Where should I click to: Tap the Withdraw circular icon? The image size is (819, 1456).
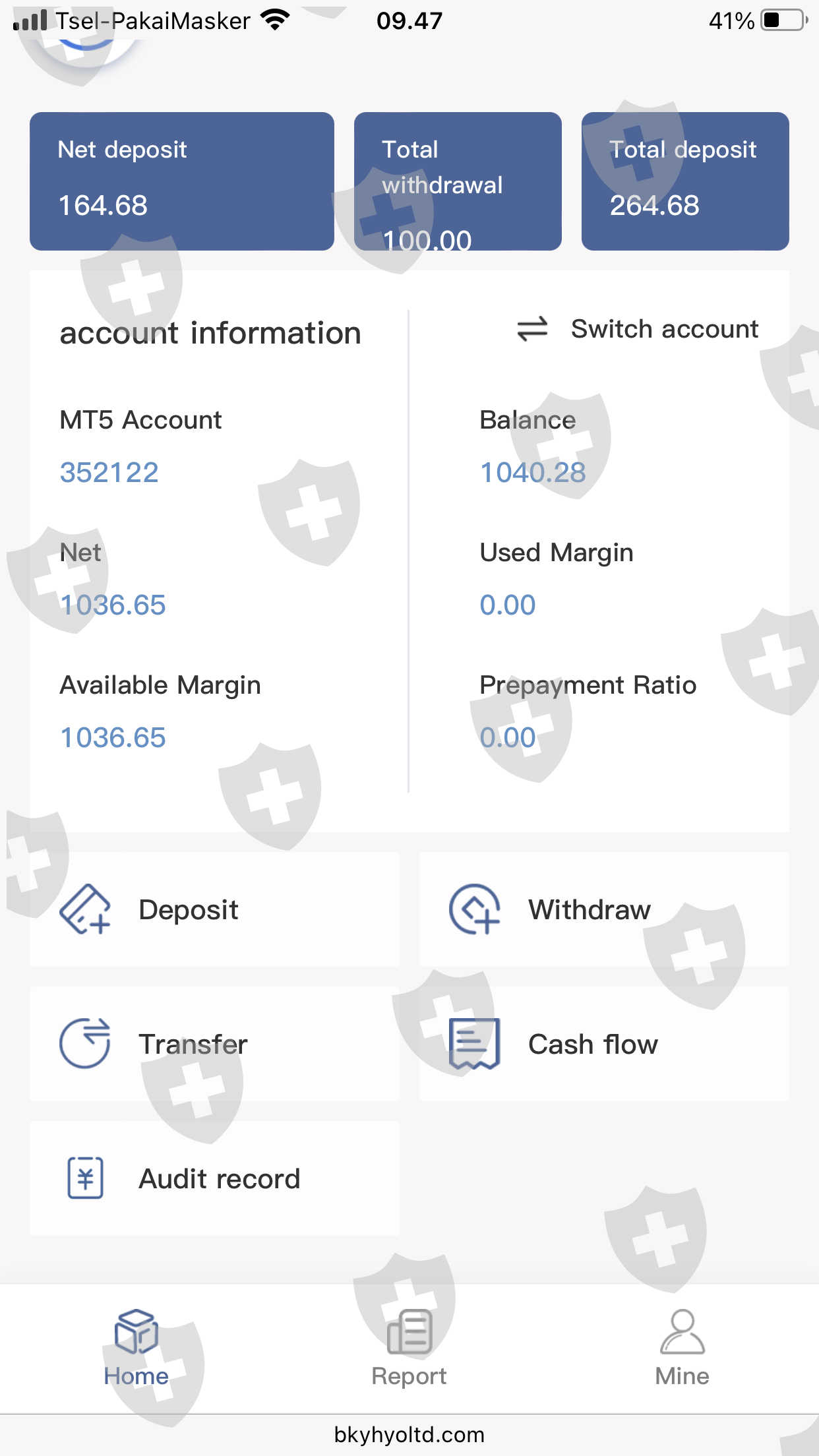click(x=474, y=909)
